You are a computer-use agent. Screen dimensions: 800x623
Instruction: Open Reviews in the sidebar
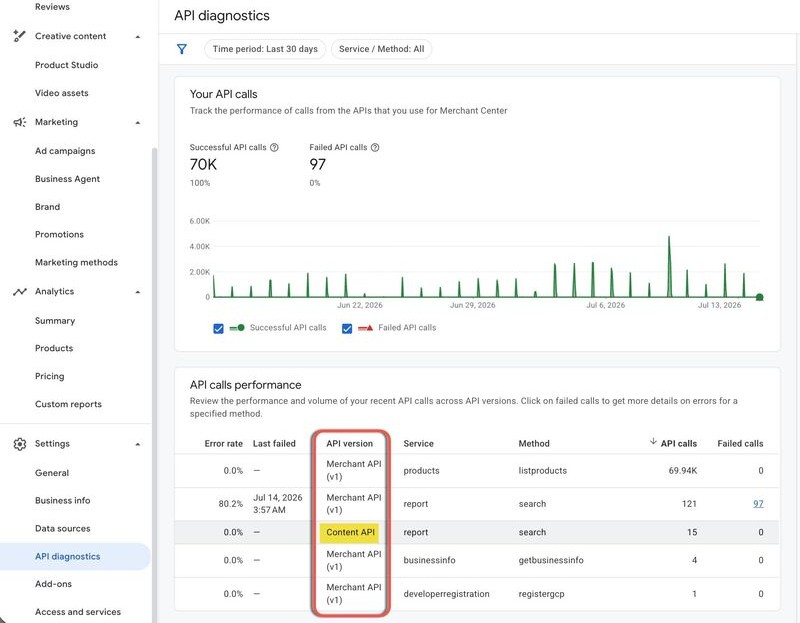click(52, 7)
